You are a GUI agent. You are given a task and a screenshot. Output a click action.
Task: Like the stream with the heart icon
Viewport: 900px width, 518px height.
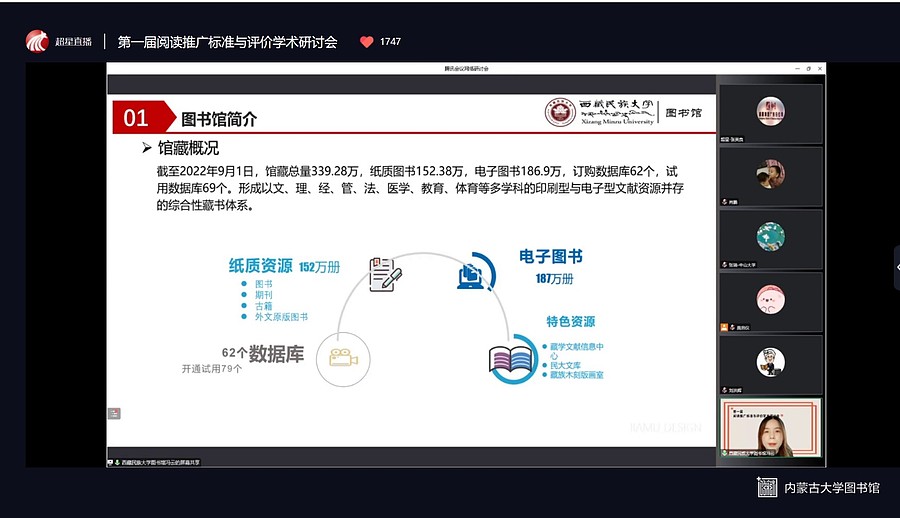[x=366, y=41]
